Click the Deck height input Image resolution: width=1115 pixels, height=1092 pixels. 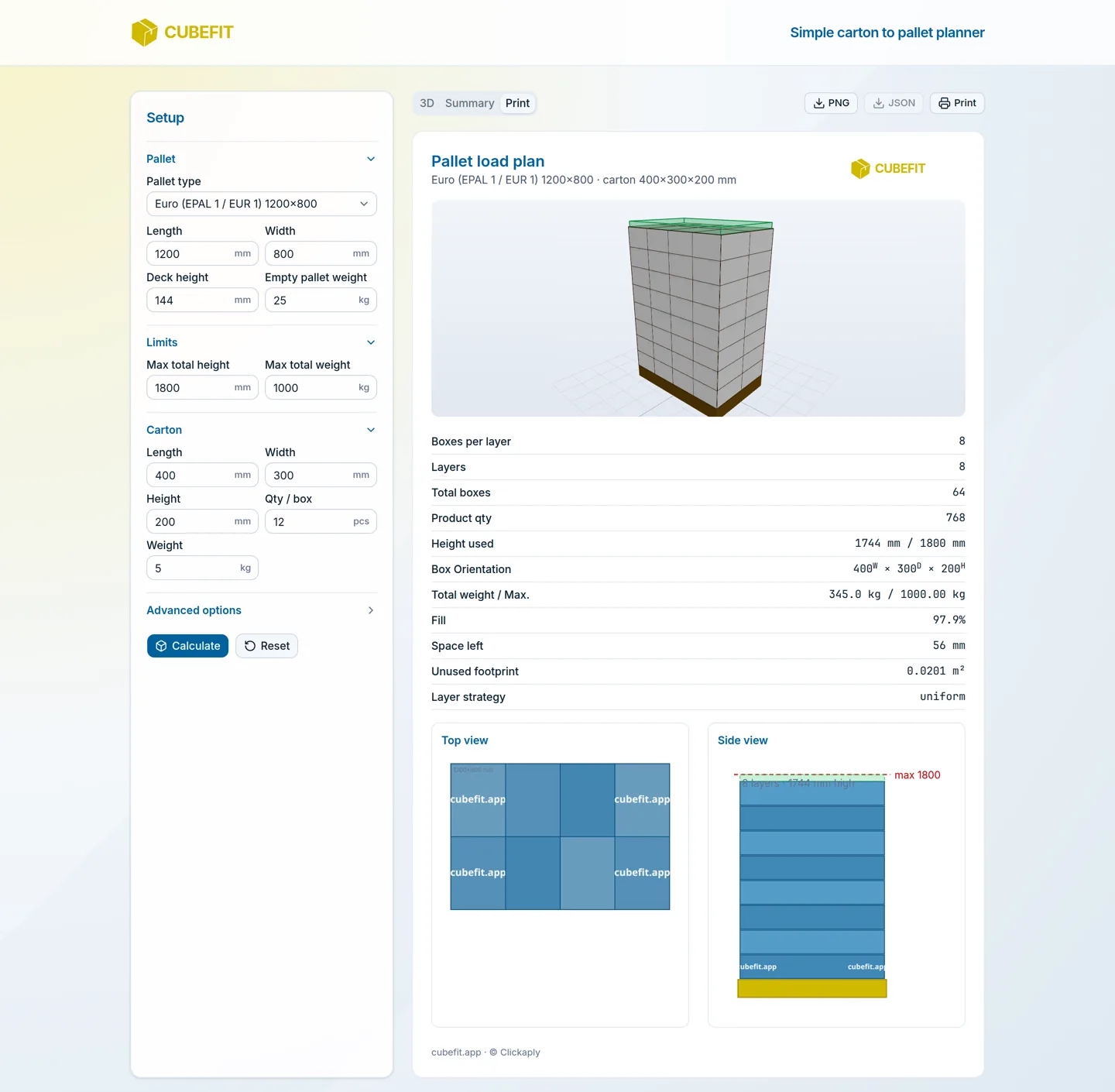(202, 300)
